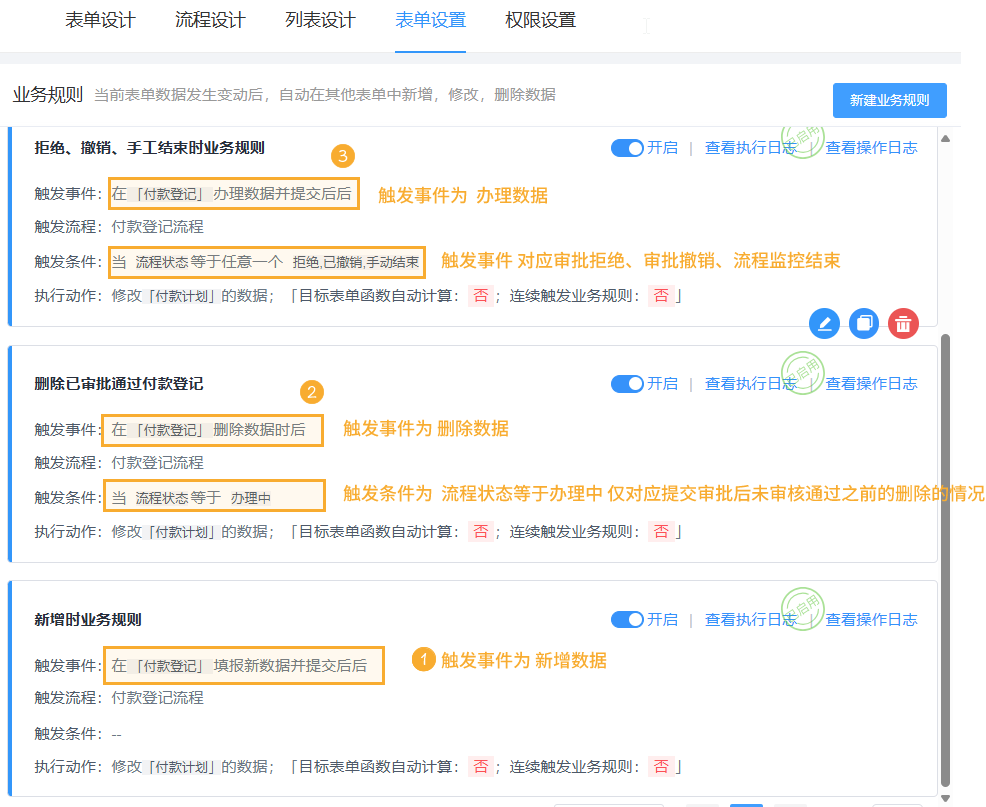Screen dimensions: 986x807
Task: Click the red trash delete icon
Action: tap(903, 323)
